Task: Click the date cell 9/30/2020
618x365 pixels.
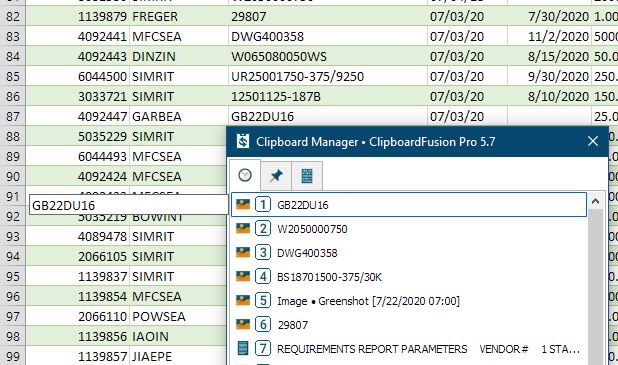Action: tap(549, 76)
